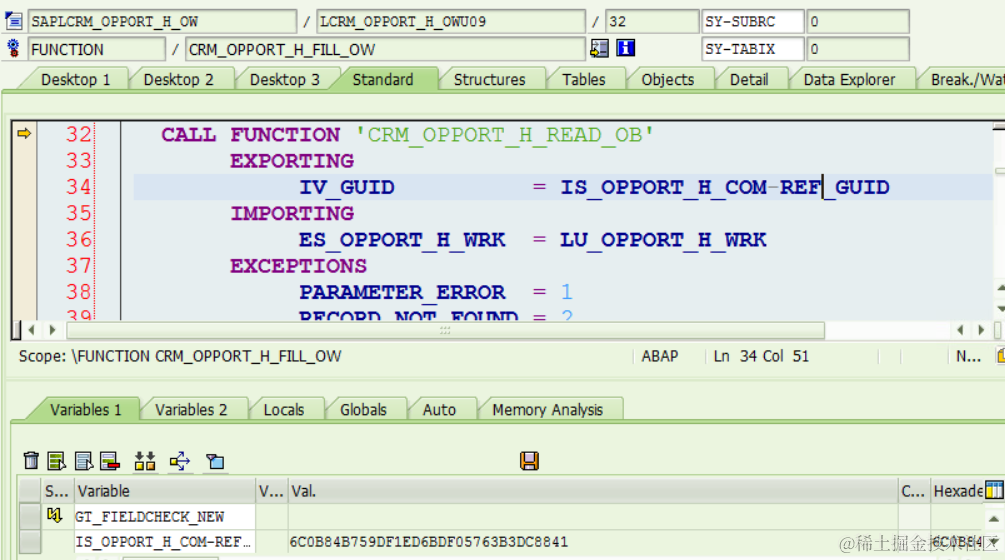Switch to the Desktop 1 tab
Image resolution: width=1005 pixels, height=560 pixels.
75,79
